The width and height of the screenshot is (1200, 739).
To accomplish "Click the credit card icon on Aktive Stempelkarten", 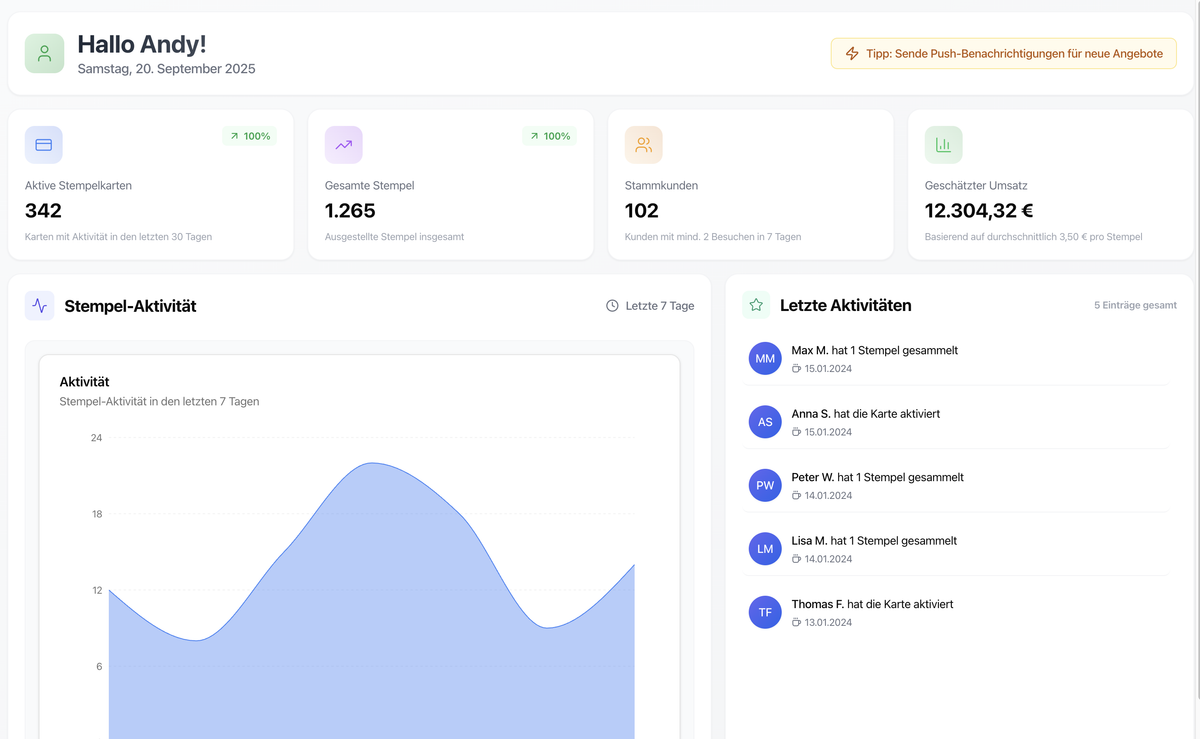I will (44, 144).
